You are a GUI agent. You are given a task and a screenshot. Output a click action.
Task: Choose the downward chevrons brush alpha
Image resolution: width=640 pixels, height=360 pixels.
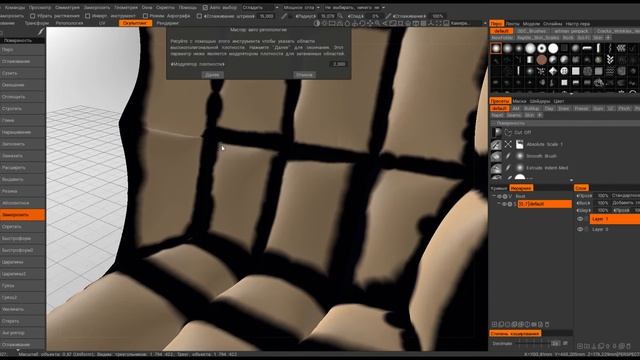610,60
